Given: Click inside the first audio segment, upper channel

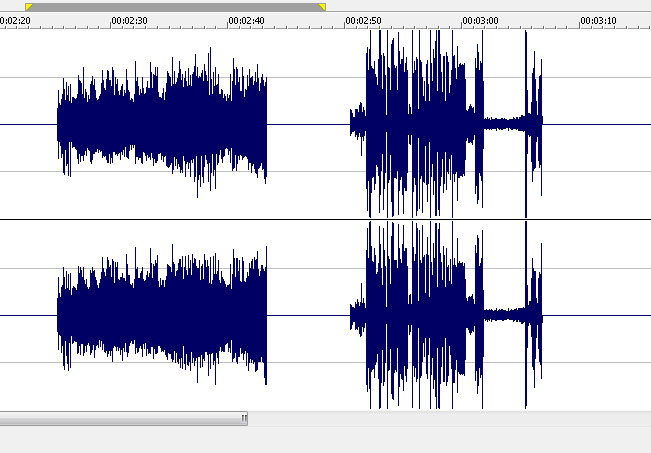Looking at the screenshot, I should pos(162,124).
